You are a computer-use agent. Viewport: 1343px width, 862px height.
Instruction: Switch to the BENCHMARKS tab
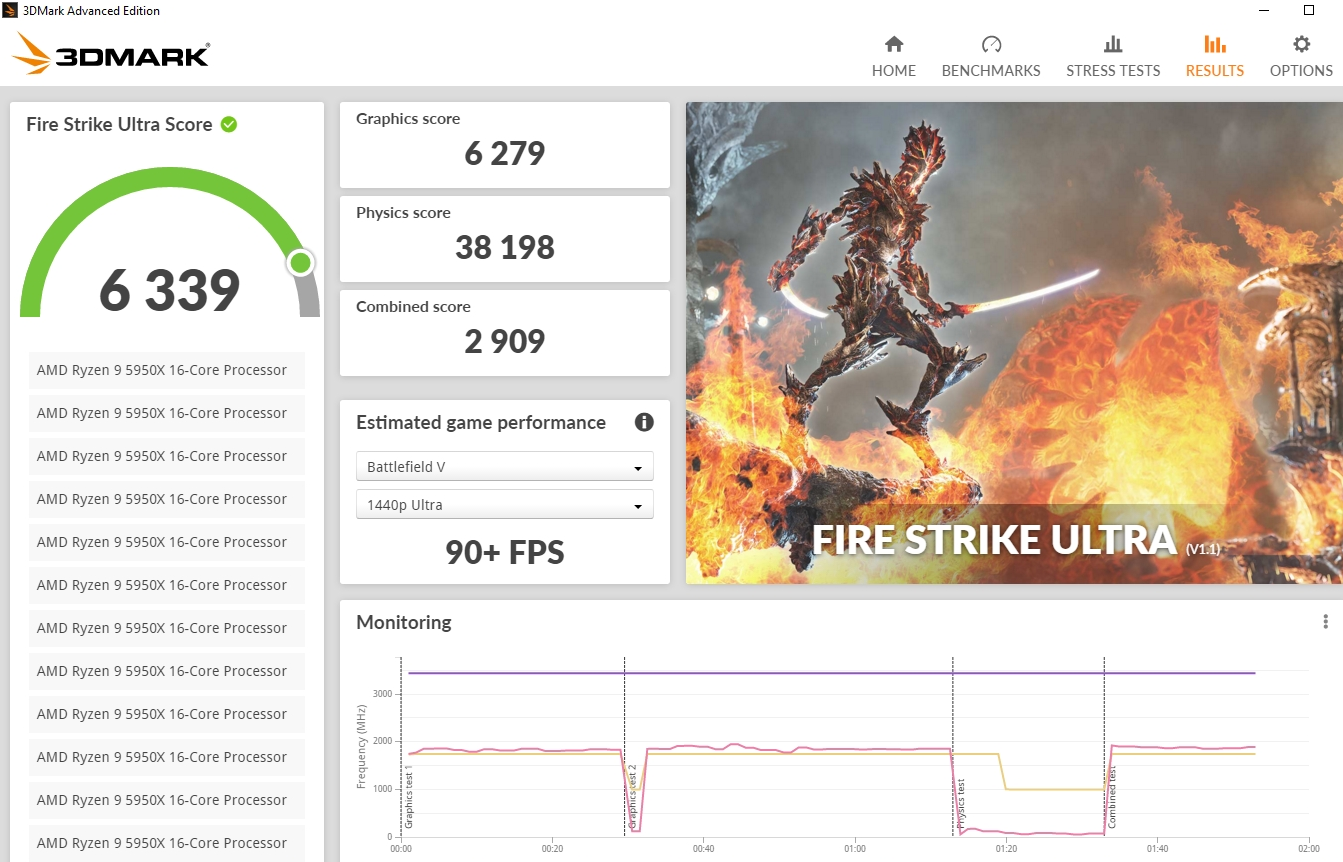click(x=991, y=57)
